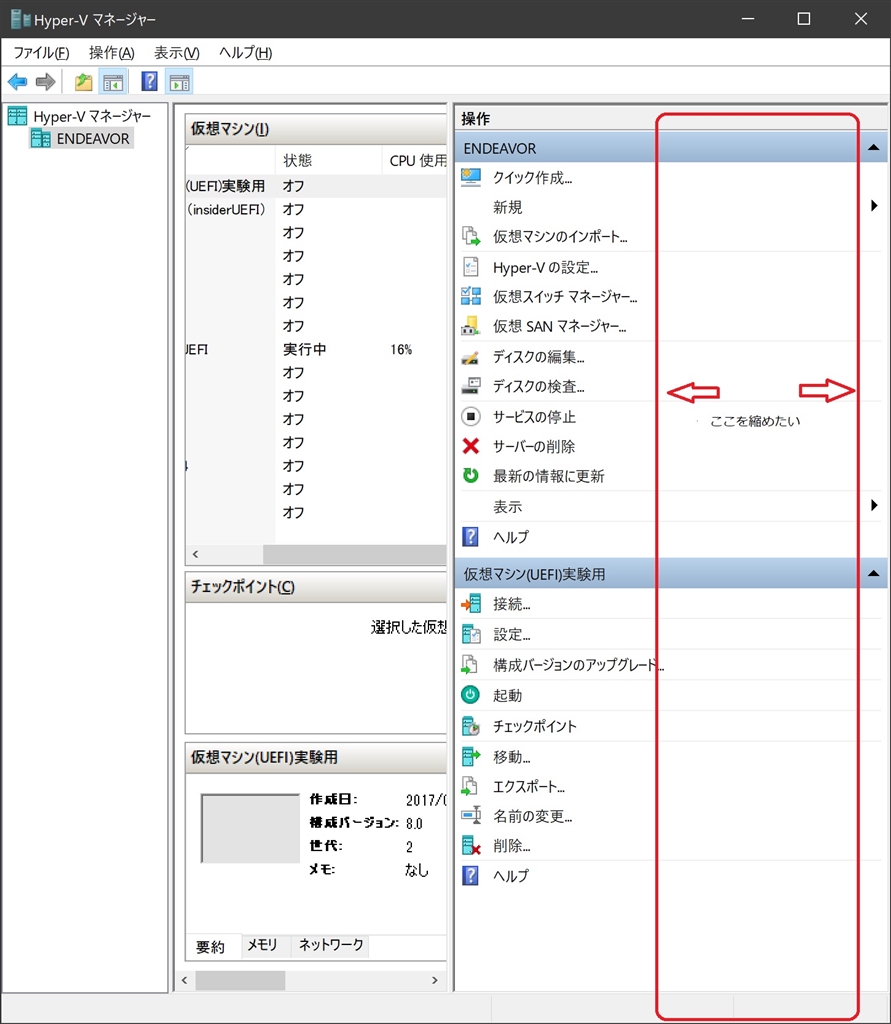Click the ディスクの検査 icon

(471, 386)
